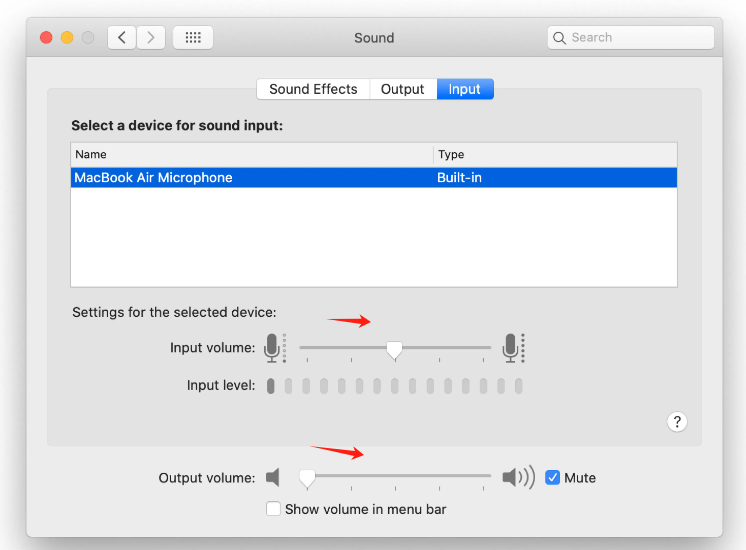746x550 pixels.
Task: Go back with the left chevron button
Action: 122,38
